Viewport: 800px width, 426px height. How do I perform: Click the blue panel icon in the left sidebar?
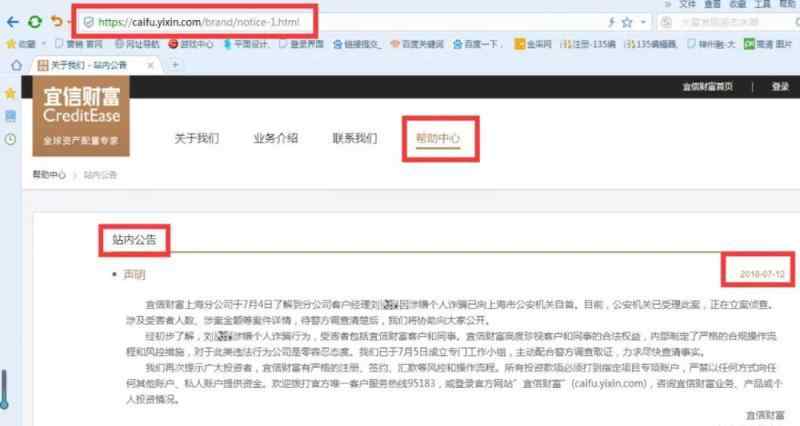(10, 116)
